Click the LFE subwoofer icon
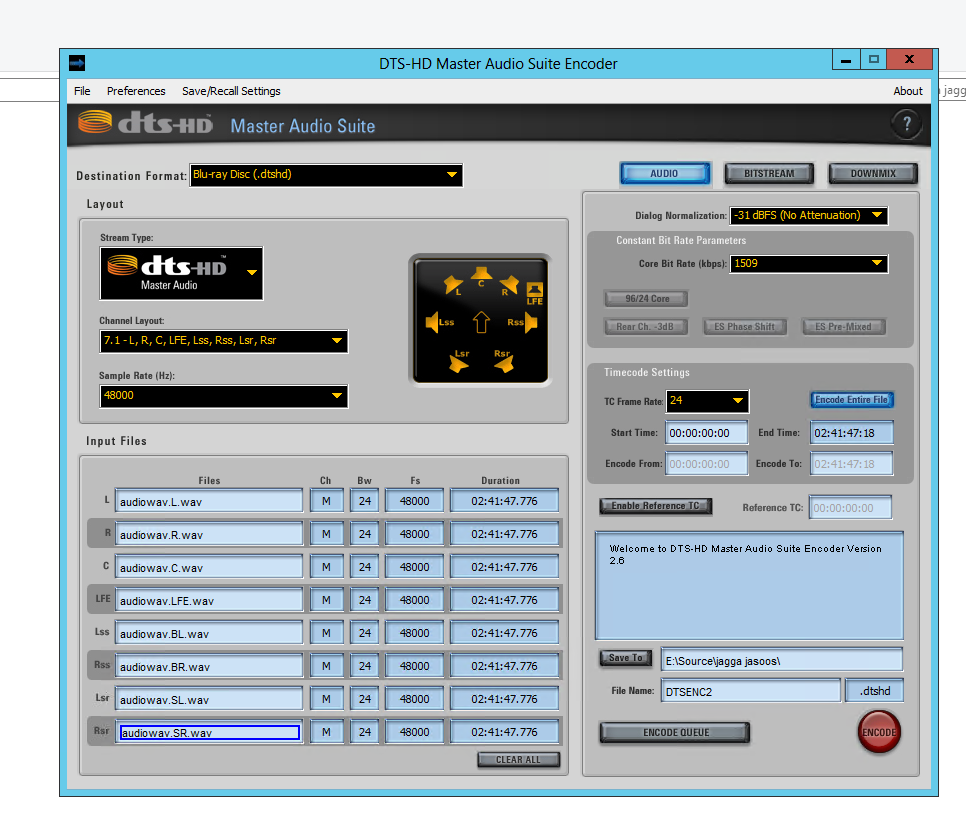This screenshot has width=966, height=832. [534, 293]
